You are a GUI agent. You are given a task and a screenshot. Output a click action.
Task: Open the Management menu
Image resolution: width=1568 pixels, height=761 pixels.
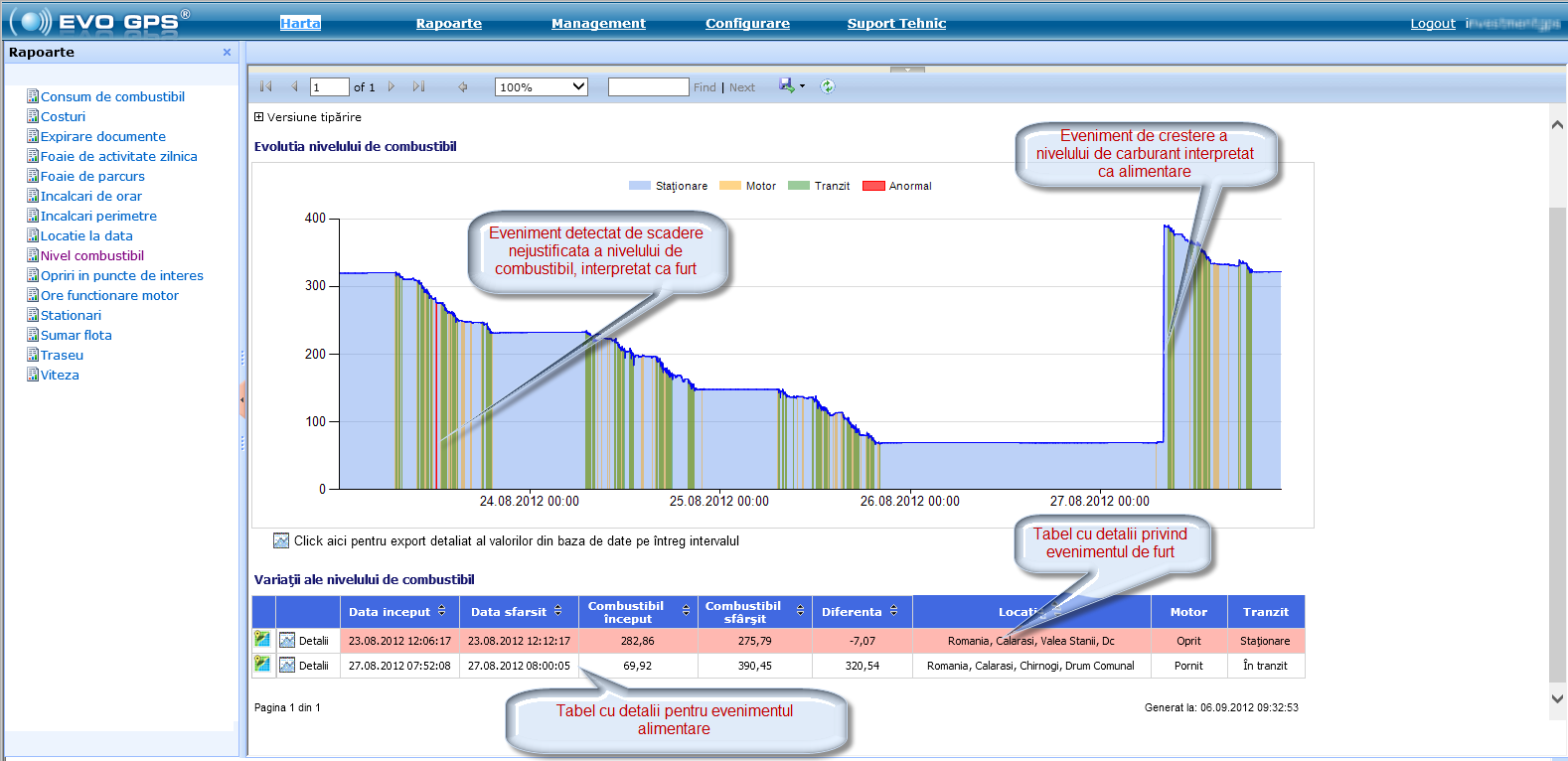(598, 23)
